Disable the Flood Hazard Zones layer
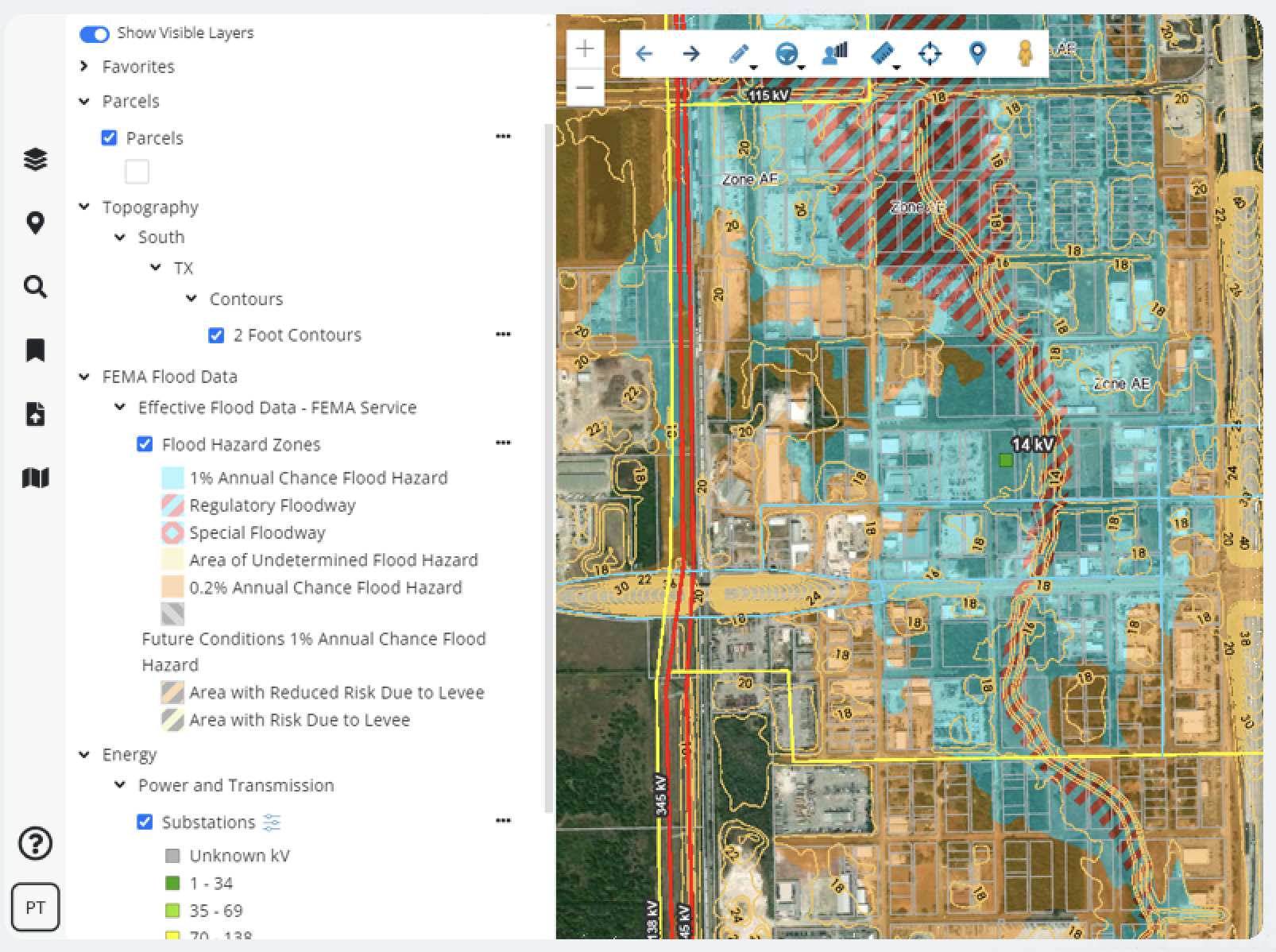Viewport: 1276px width, 952px height. (x=145, y=444)
